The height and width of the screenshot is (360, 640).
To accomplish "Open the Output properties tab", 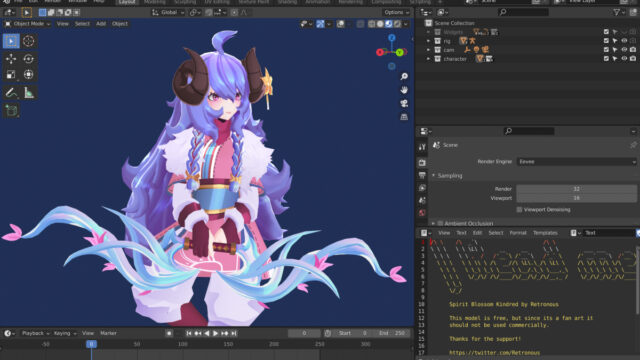I will [422, 175].
